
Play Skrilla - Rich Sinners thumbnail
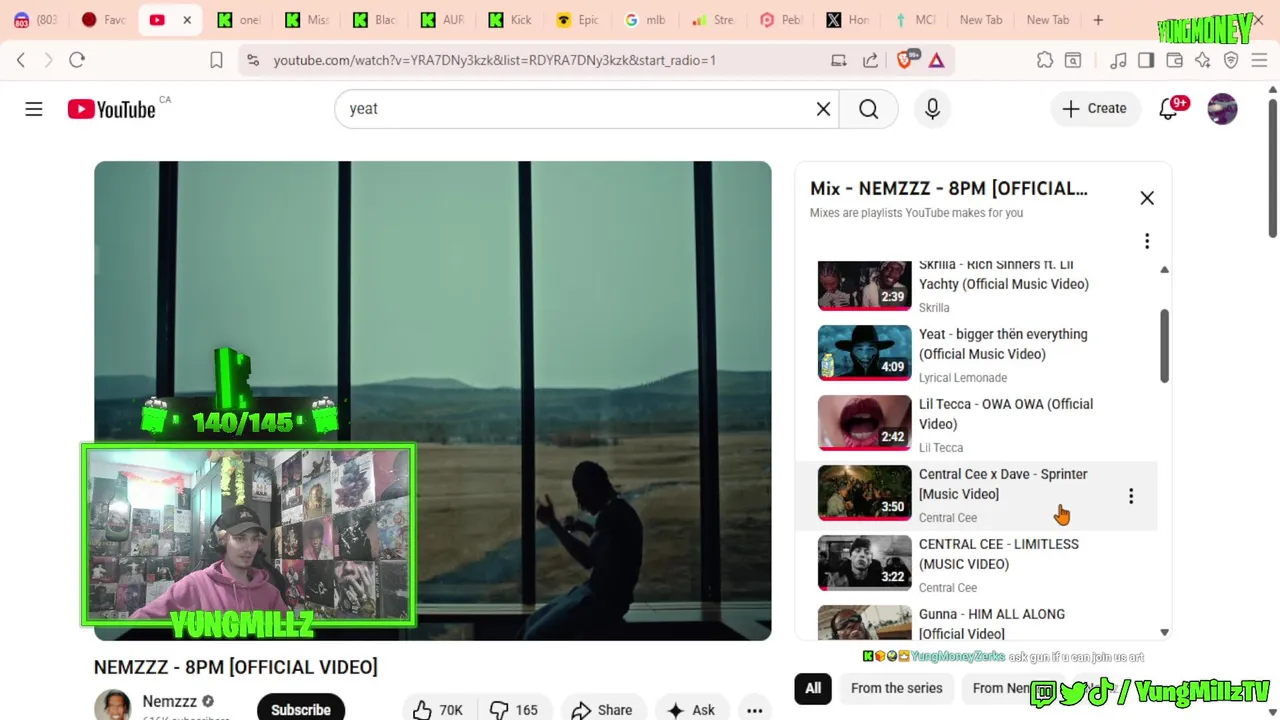865,285
